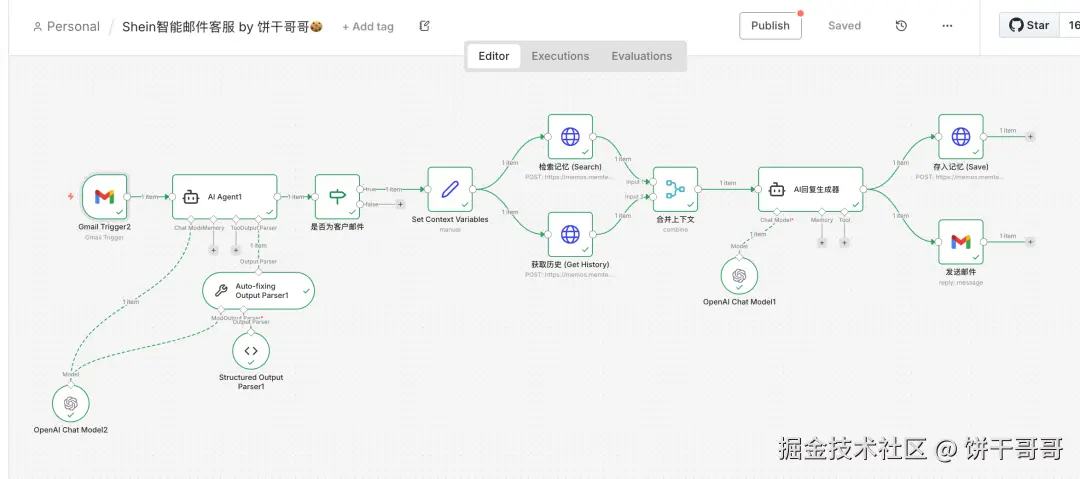Screen dimensions: 1080x479
Task: Click the Input 1 port of 合并上下文
Action: [x=652, y=182]
